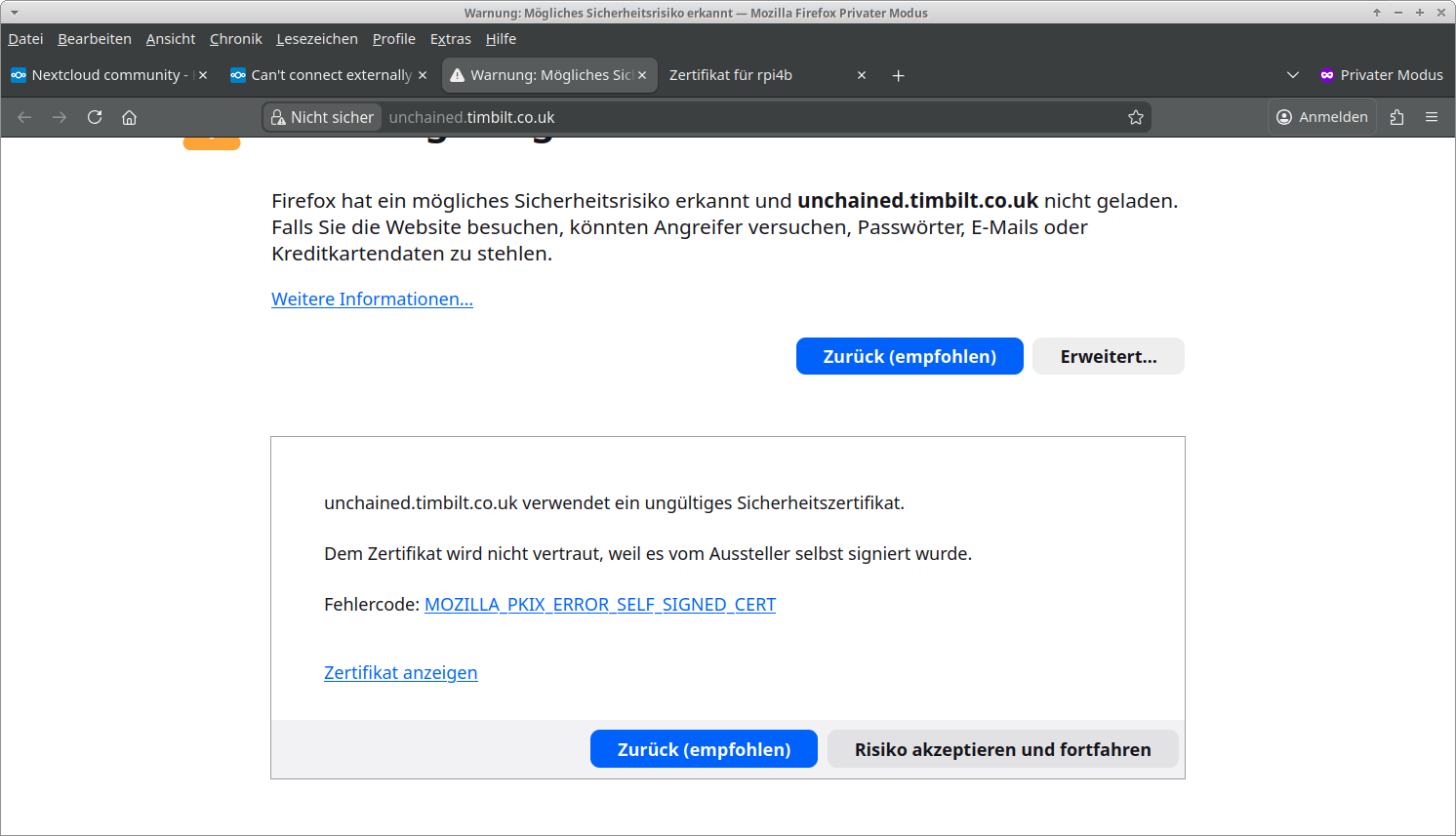The width and height of the screenshot is (1456, 836).
Task: Open the Lesezeichen menu
Action: point(317,39)
